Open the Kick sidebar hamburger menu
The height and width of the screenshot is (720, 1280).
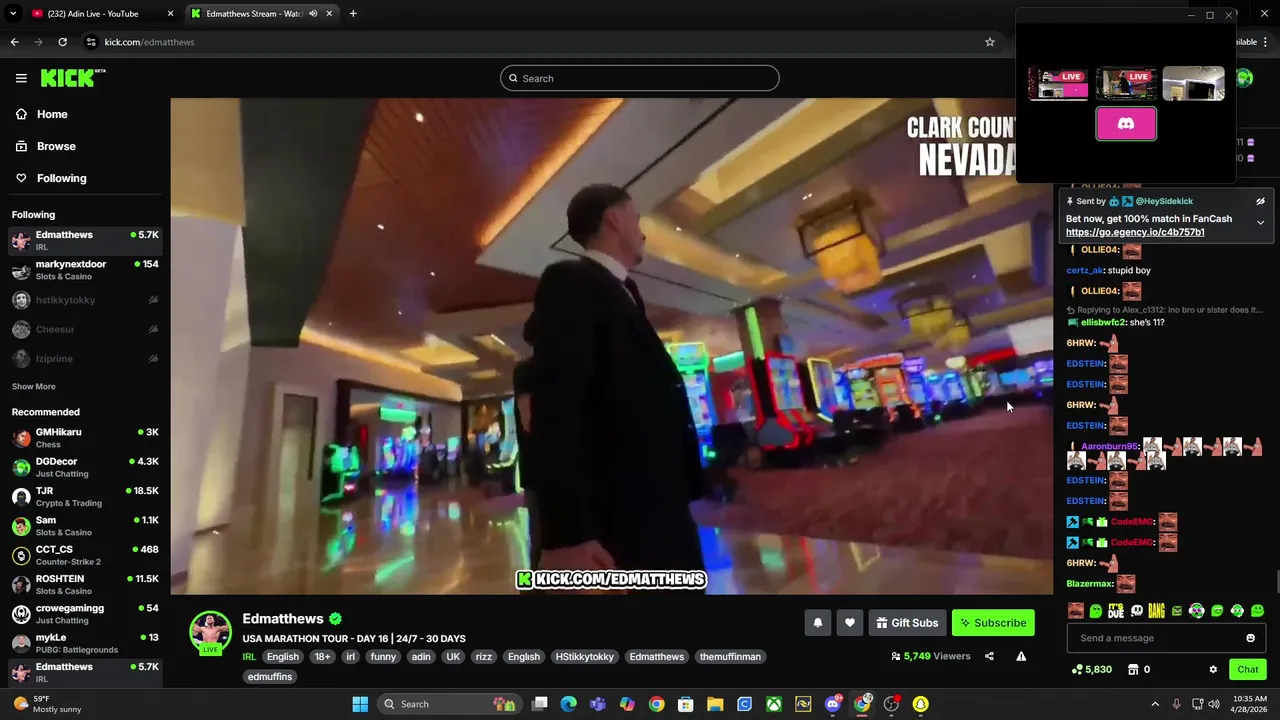coord(21,78)
